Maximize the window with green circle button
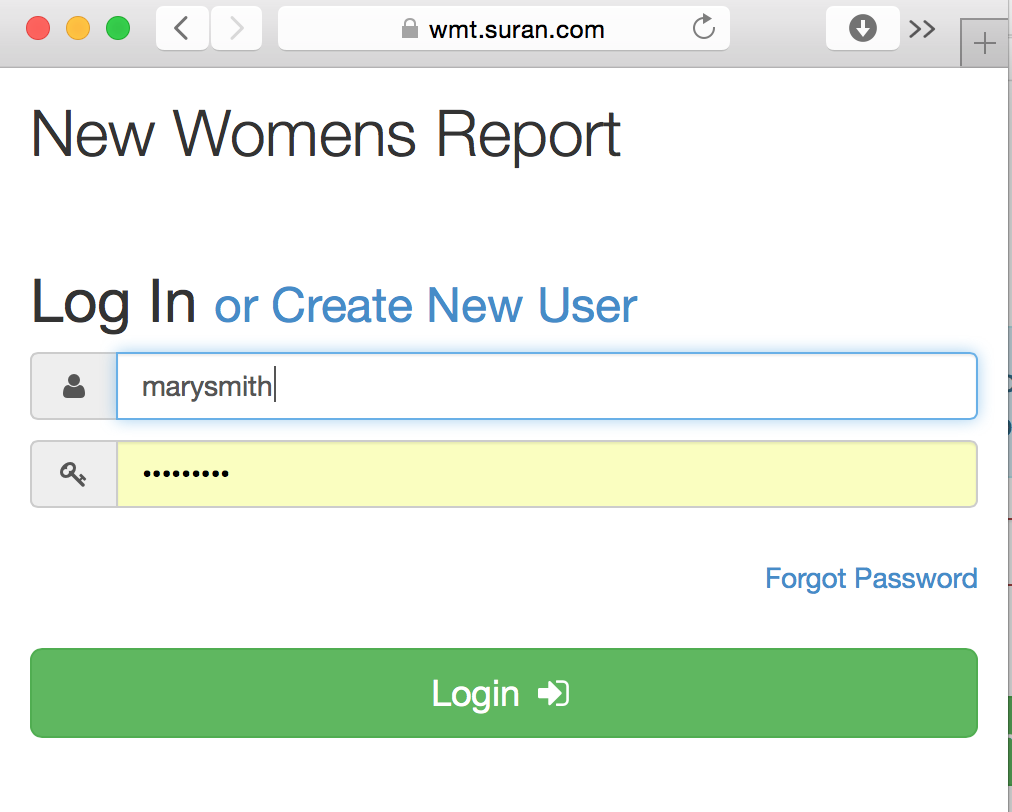 tap(118, 28)
